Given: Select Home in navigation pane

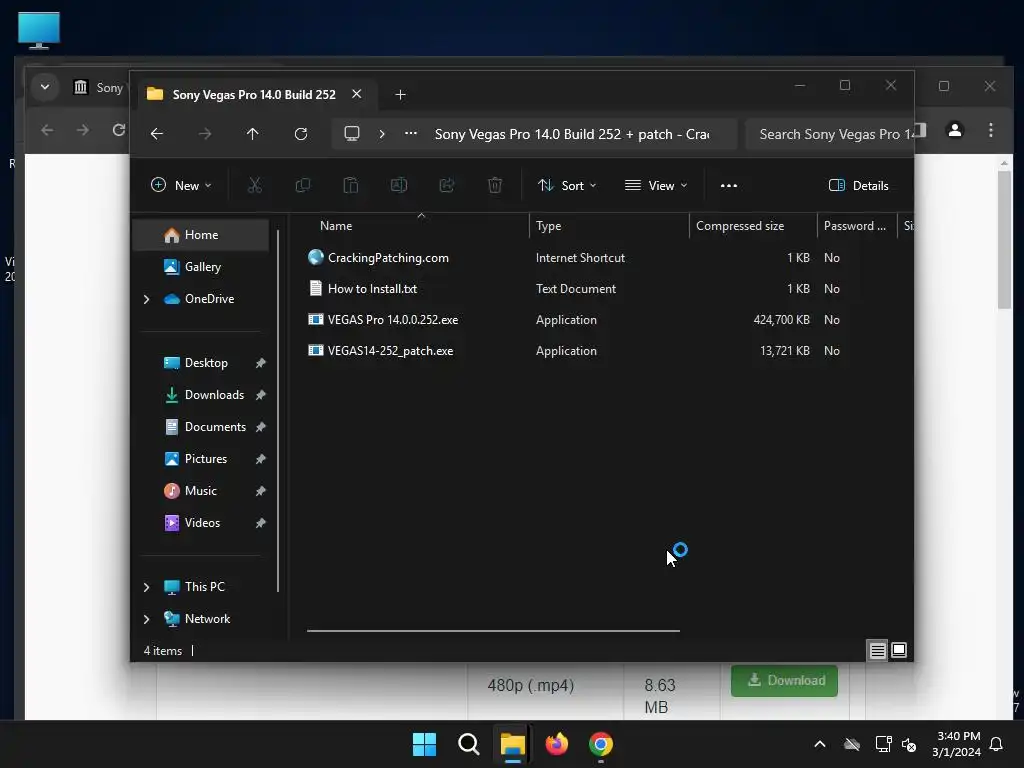Looking at the screenshot, I should pos(200,235).
